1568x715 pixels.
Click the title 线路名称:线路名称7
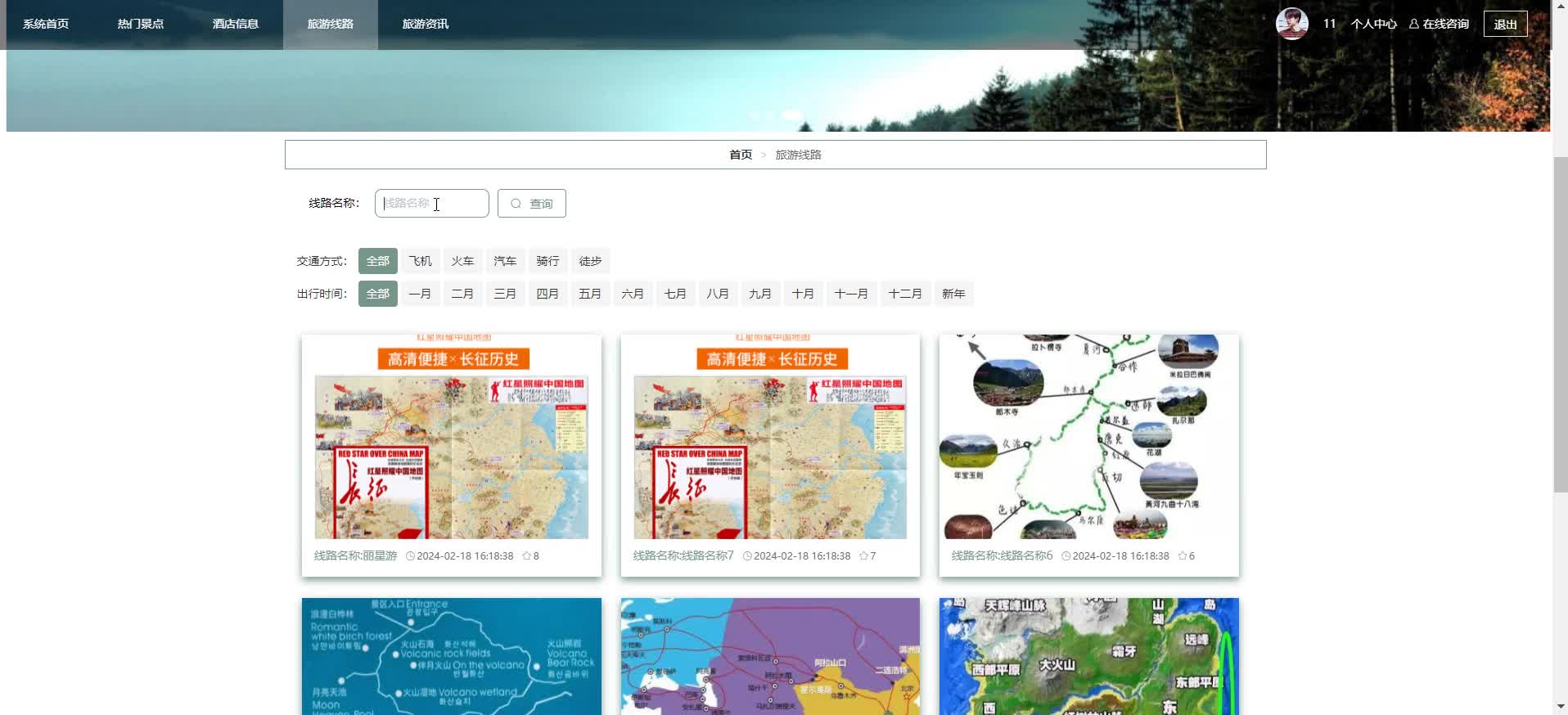[683, 556]
